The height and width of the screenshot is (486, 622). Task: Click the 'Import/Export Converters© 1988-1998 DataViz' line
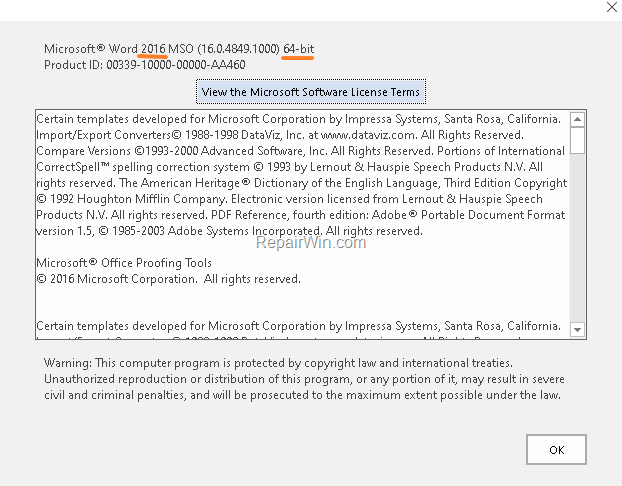[x=280, y=135]
